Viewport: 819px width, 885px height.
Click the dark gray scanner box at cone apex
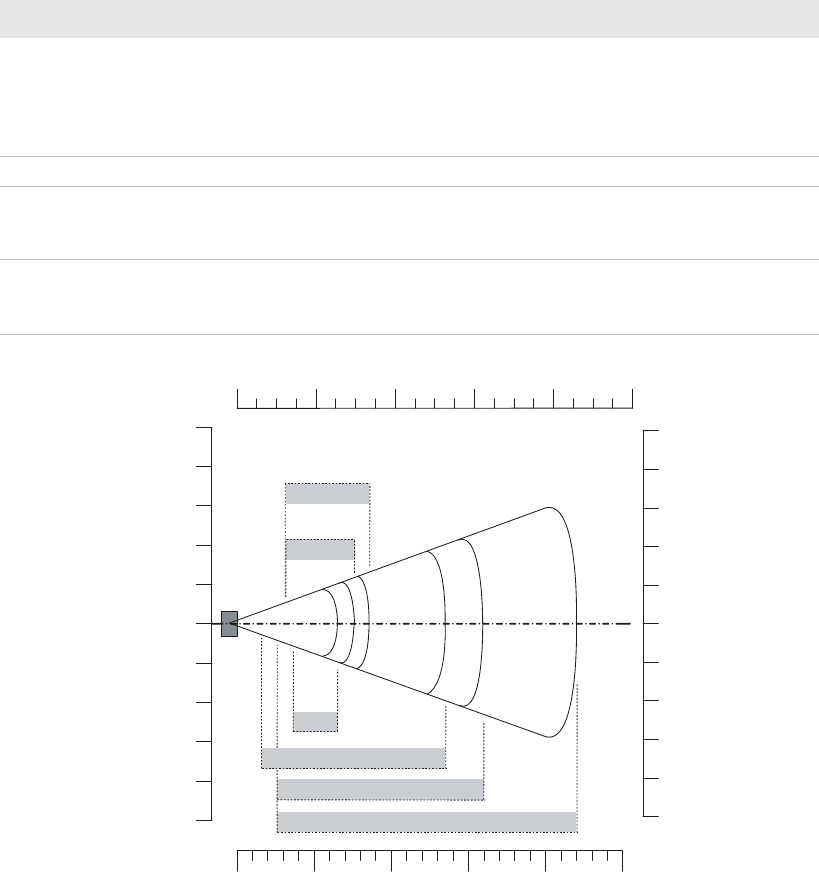(x=229, y=624)
